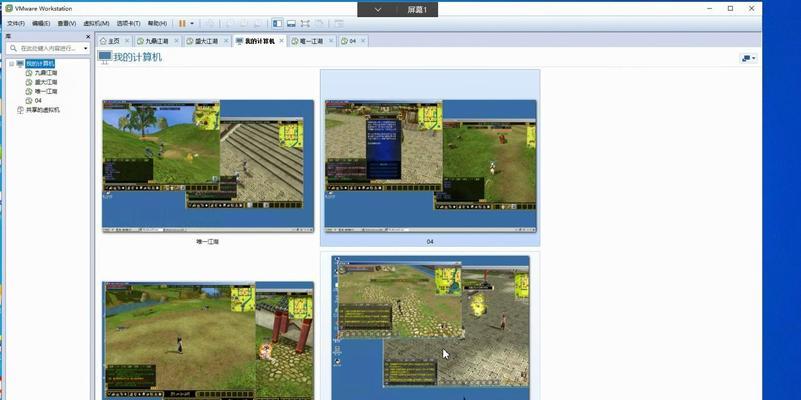The height and width of the screenshot is (400, 801).
Task: Toggle the thumbnail bar toolbar icon
Action: click(291, 23)
